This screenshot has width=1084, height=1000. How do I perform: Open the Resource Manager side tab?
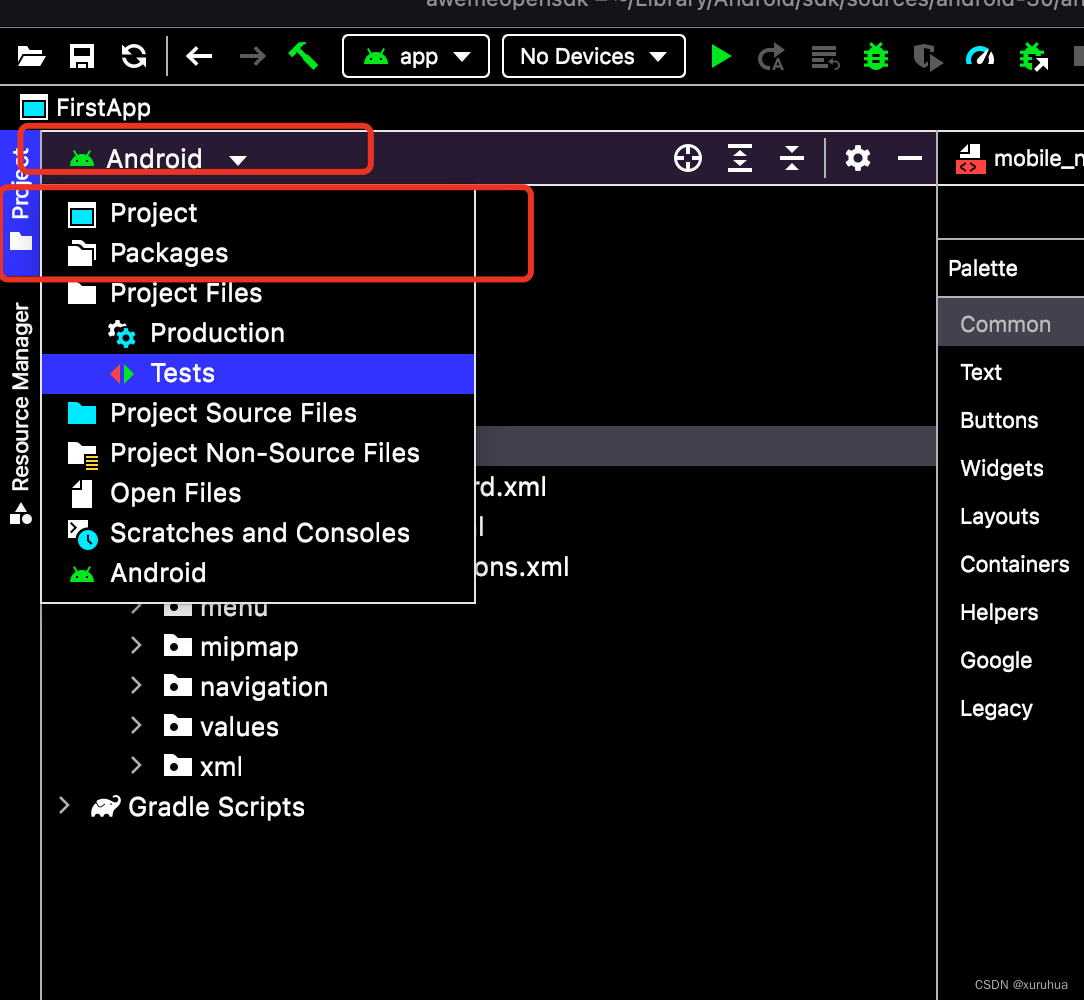coord(20,413)
